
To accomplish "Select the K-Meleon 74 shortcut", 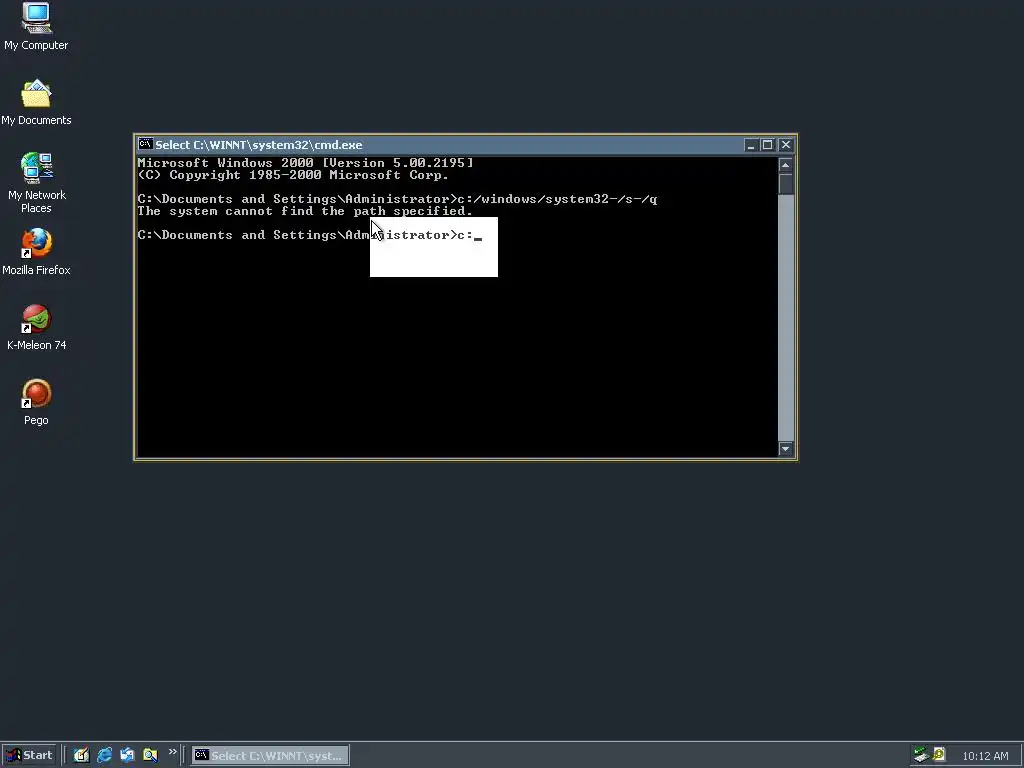I will pos(37,327).
